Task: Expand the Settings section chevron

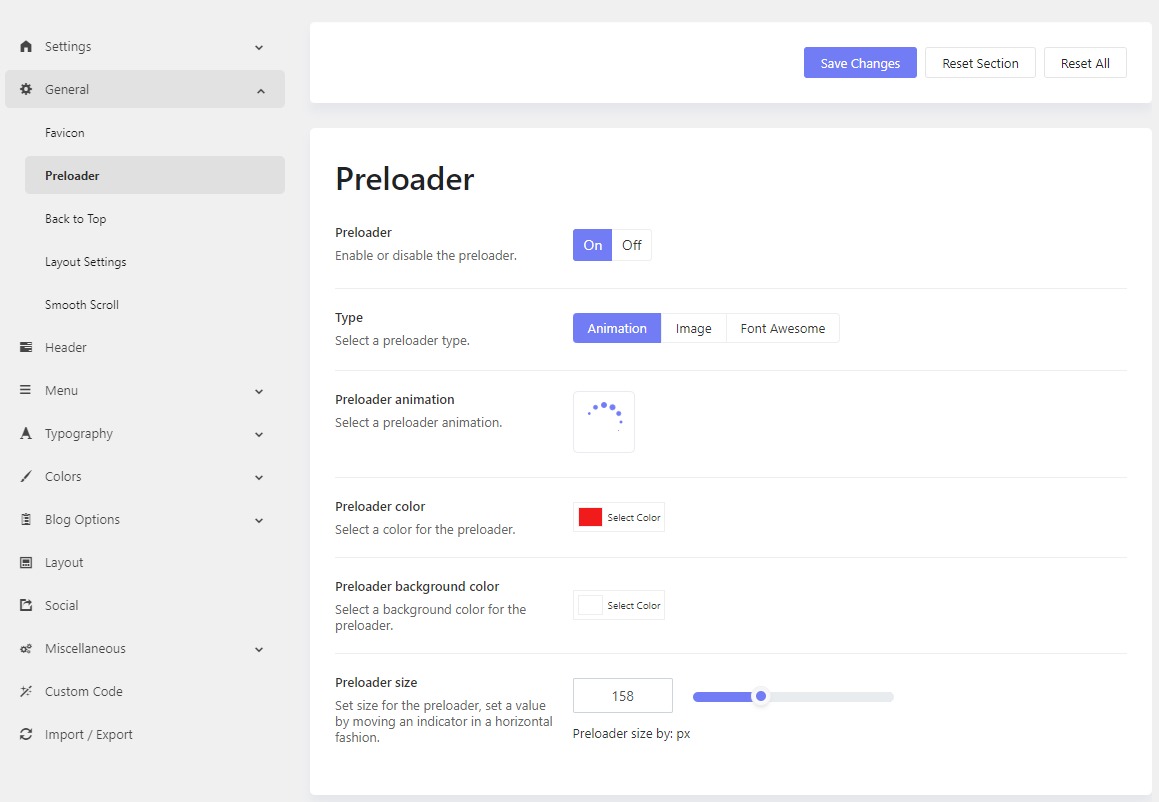Action: pyautogui.click(x=259, y=47)
